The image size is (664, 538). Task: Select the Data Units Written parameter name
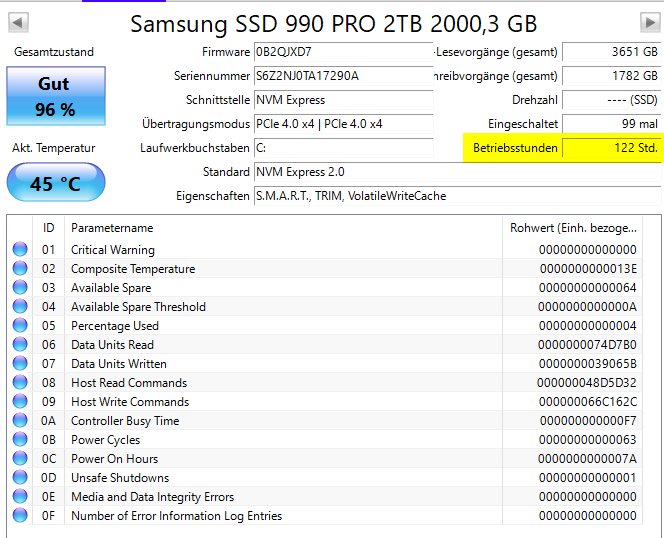[x=119, y=364]
